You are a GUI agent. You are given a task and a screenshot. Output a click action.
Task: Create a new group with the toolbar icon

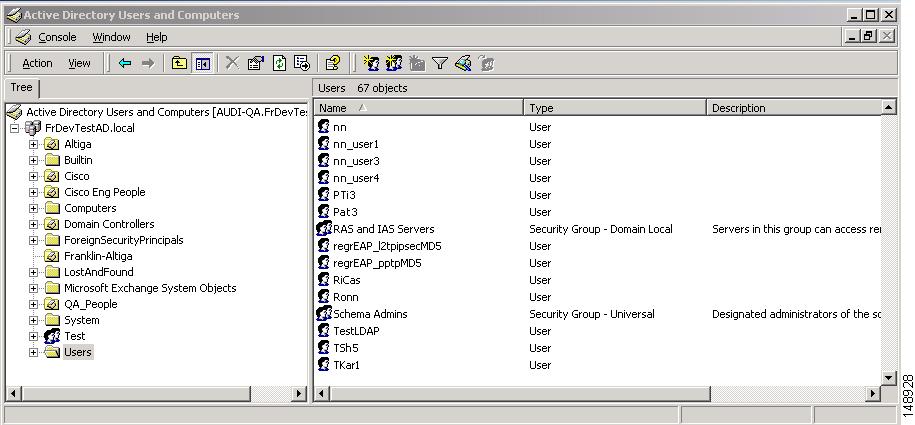[394, 63]
